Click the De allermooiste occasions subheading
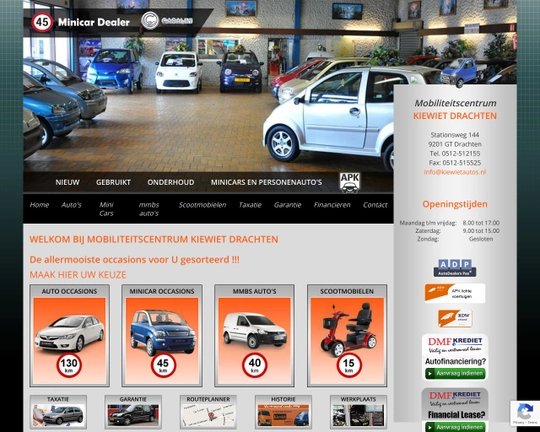 135,259
